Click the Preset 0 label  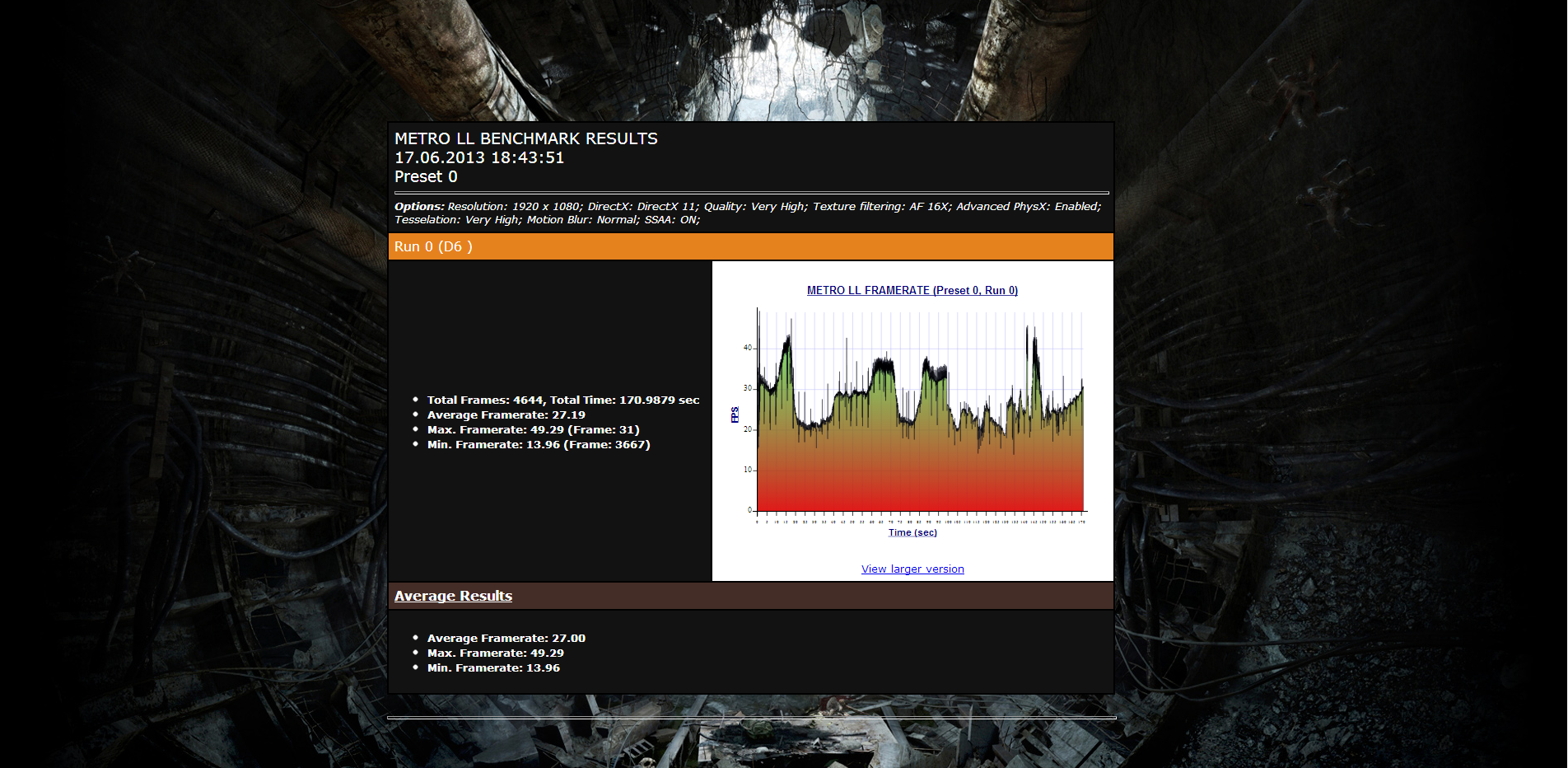tap(426, 176)
